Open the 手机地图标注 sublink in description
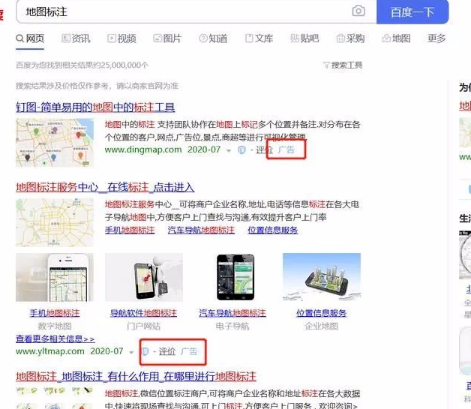The height and width of the screenshot is (409, 471). (130, 230)
